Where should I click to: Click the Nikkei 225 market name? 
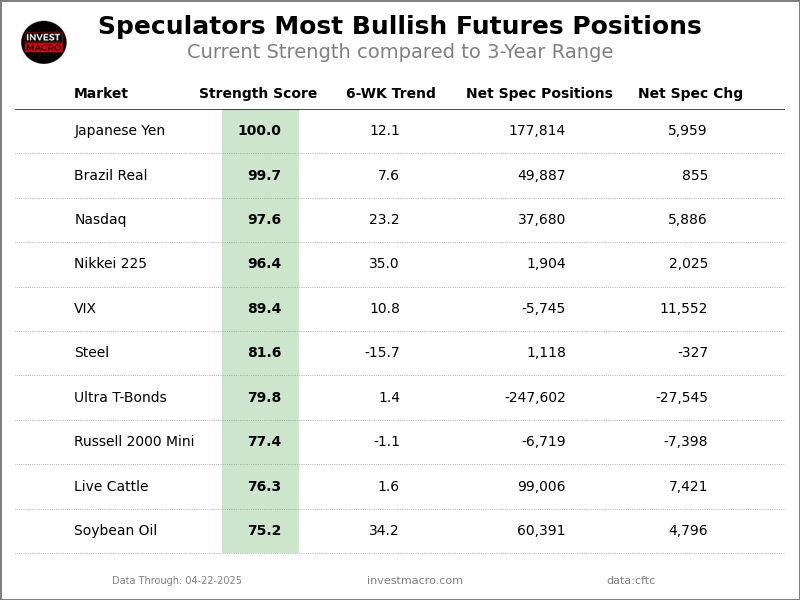click(110, 264)
